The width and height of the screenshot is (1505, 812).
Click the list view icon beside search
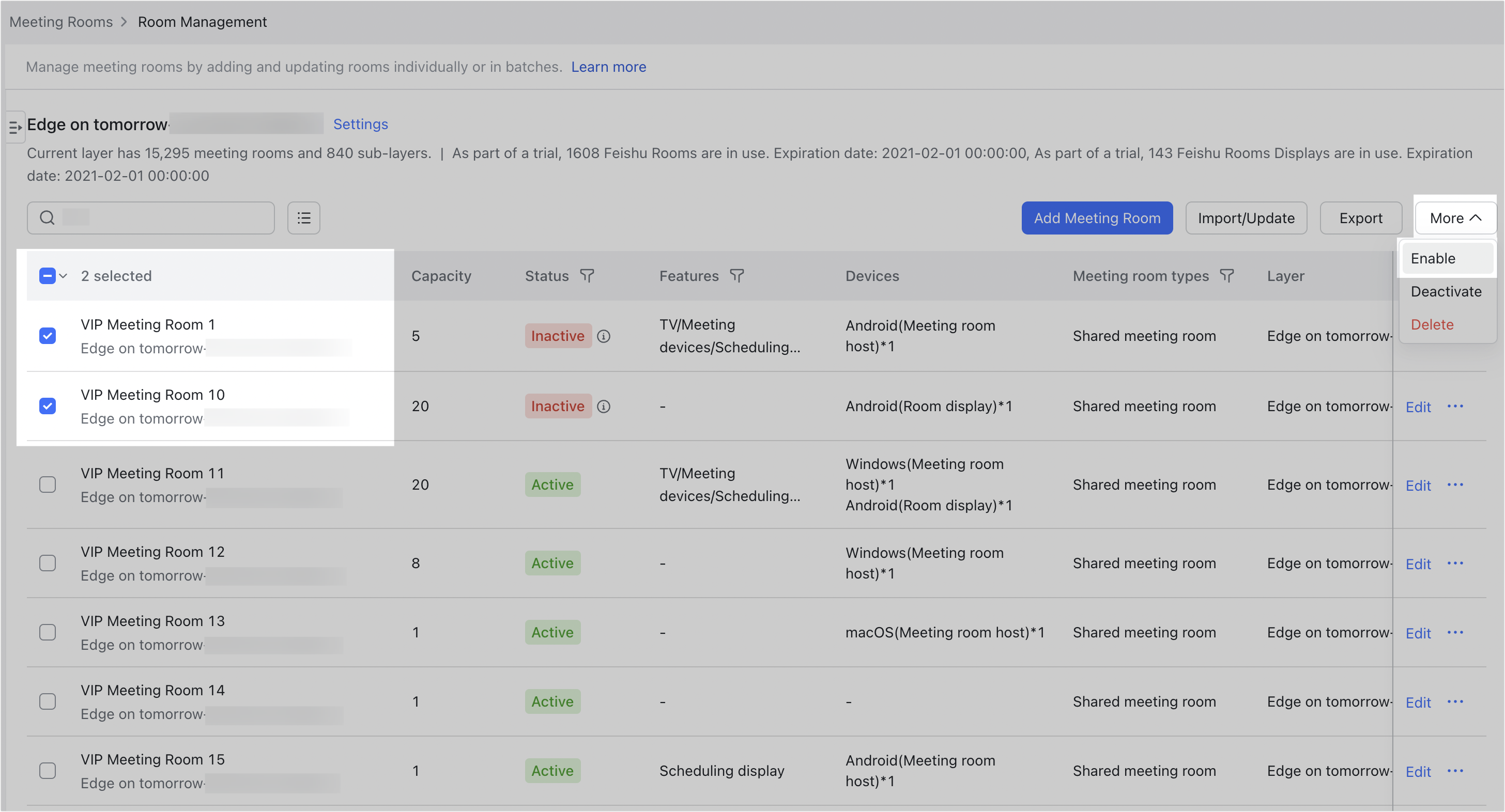pyautogui.click(x=304, y=218)
